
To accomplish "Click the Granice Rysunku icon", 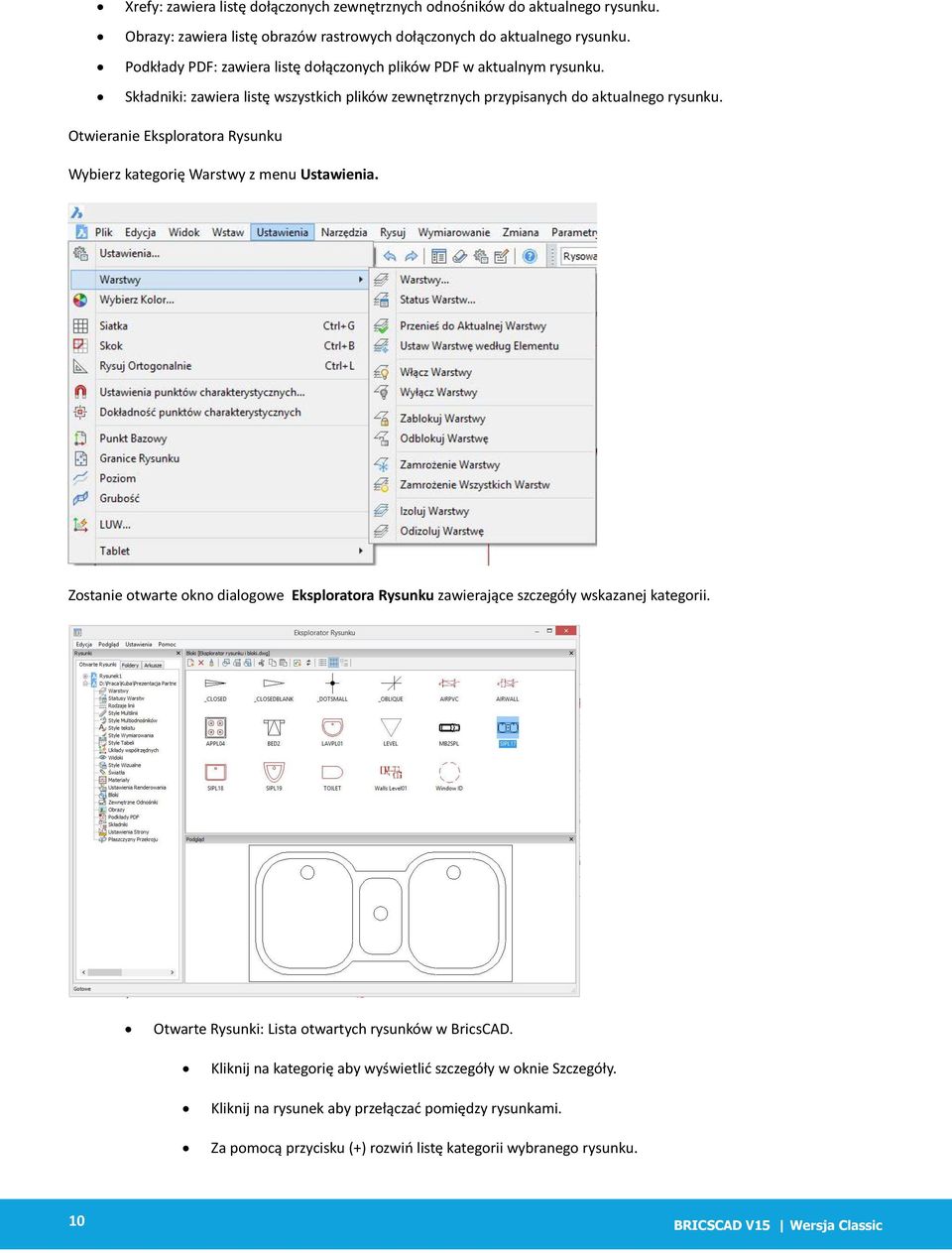I will (80, 458).
